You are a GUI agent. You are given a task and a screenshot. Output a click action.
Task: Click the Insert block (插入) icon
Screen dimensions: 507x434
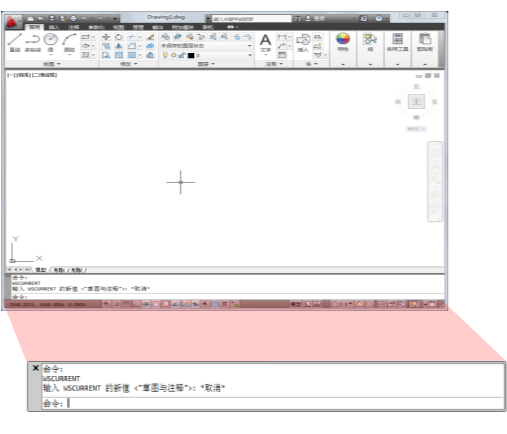[x=303, y=43]
